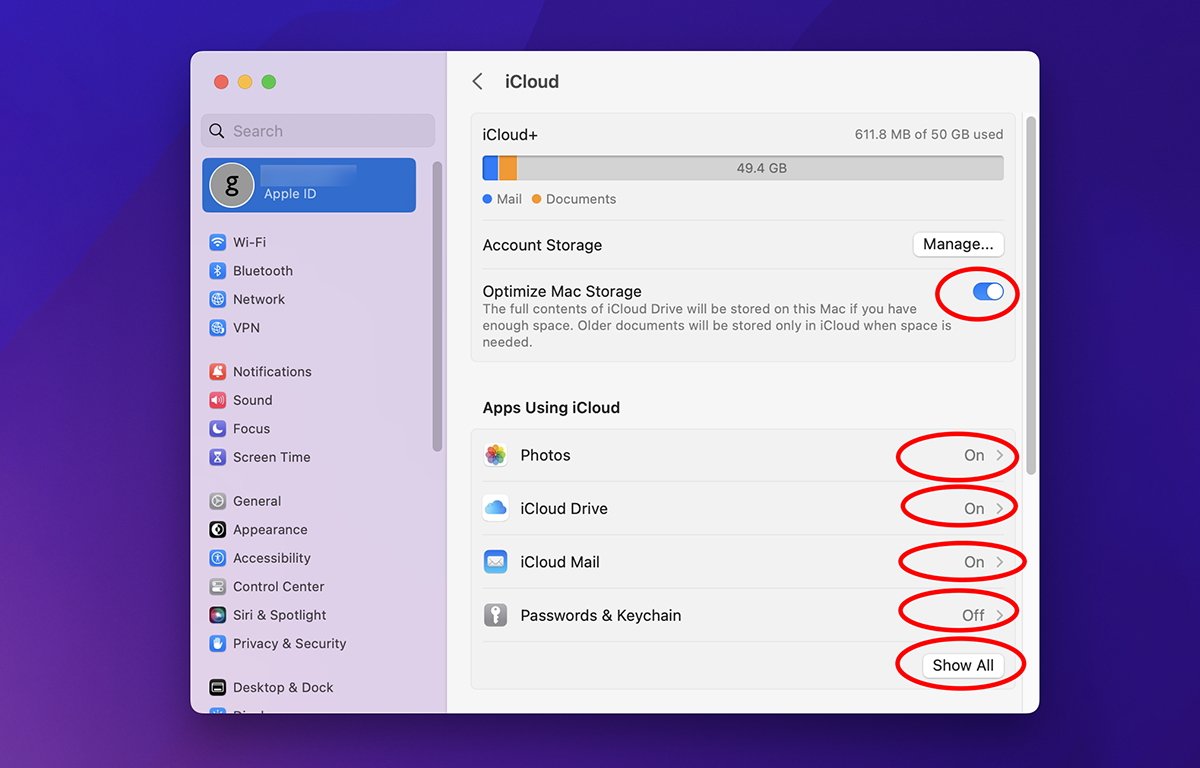Expand Passwords & Keychain Off chevron
Viewport: 1200px width, 768px height.
pyautogui.click(x=999, y=616)
